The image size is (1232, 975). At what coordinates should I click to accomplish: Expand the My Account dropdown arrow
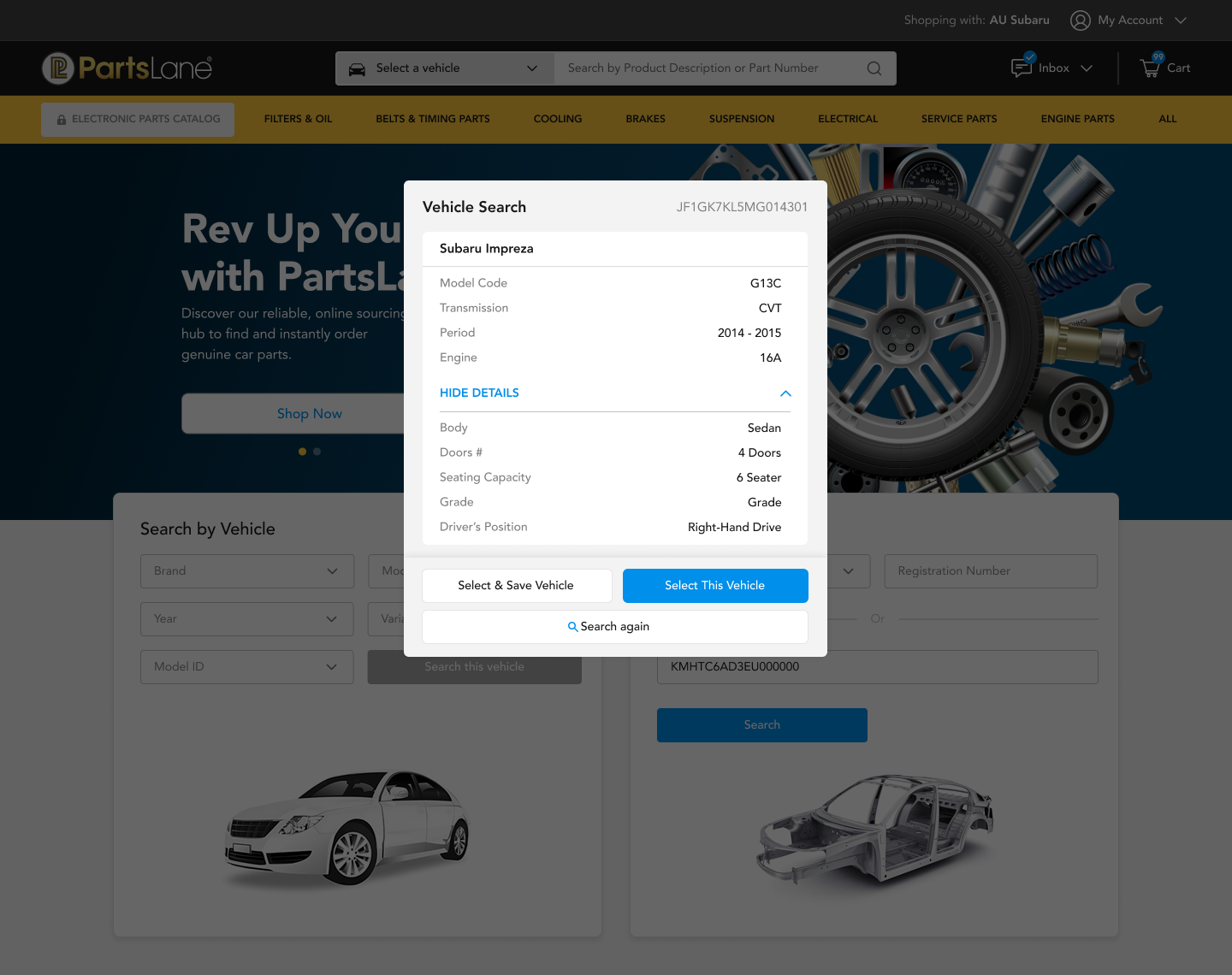1181,21
